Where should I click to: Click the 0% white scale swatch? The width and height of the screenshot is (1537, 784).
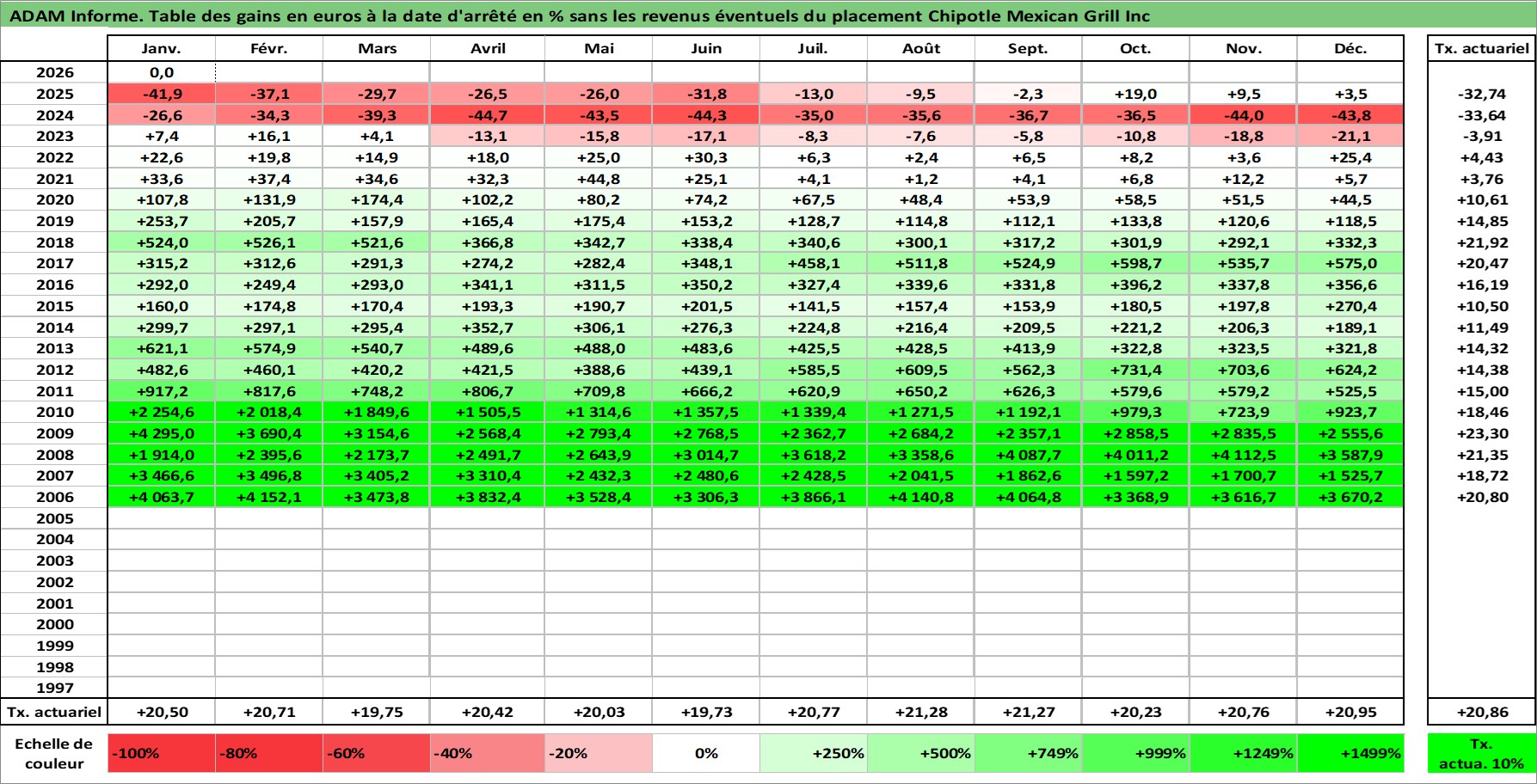point(706,753)
